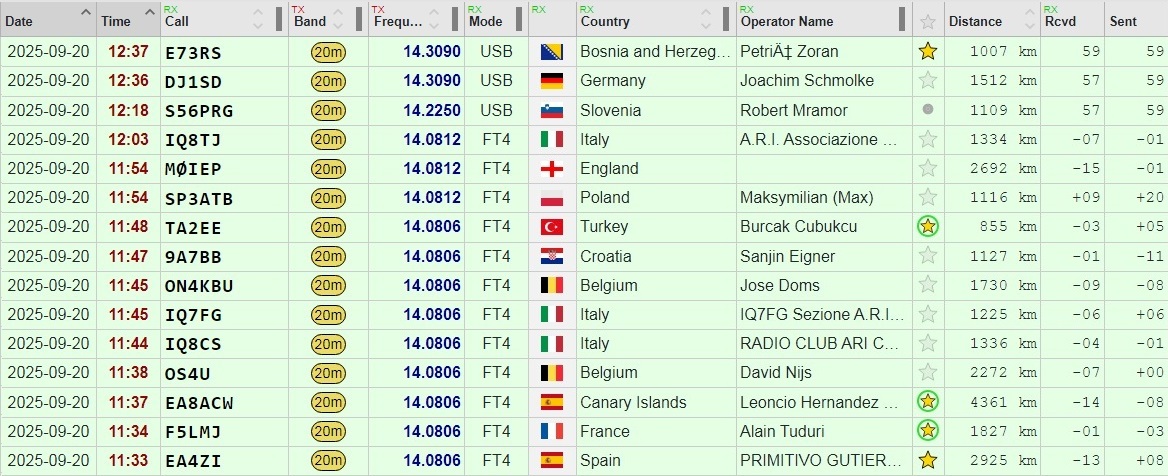Click the gold star for E73RS
The image size is (1168, 476).
[x=928, y=51]
